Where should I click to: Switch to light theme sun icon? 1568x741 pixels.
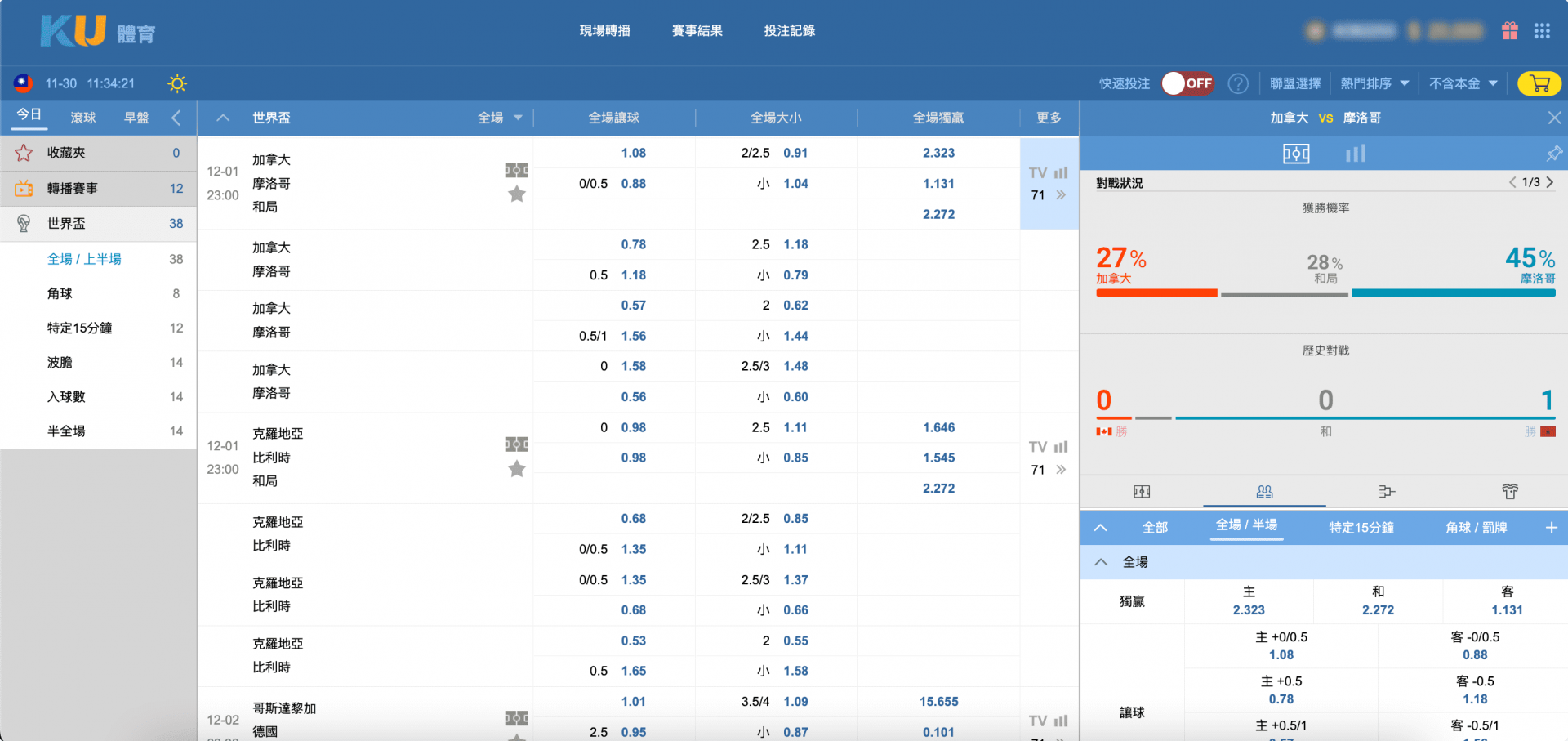[x=177, y=83]
